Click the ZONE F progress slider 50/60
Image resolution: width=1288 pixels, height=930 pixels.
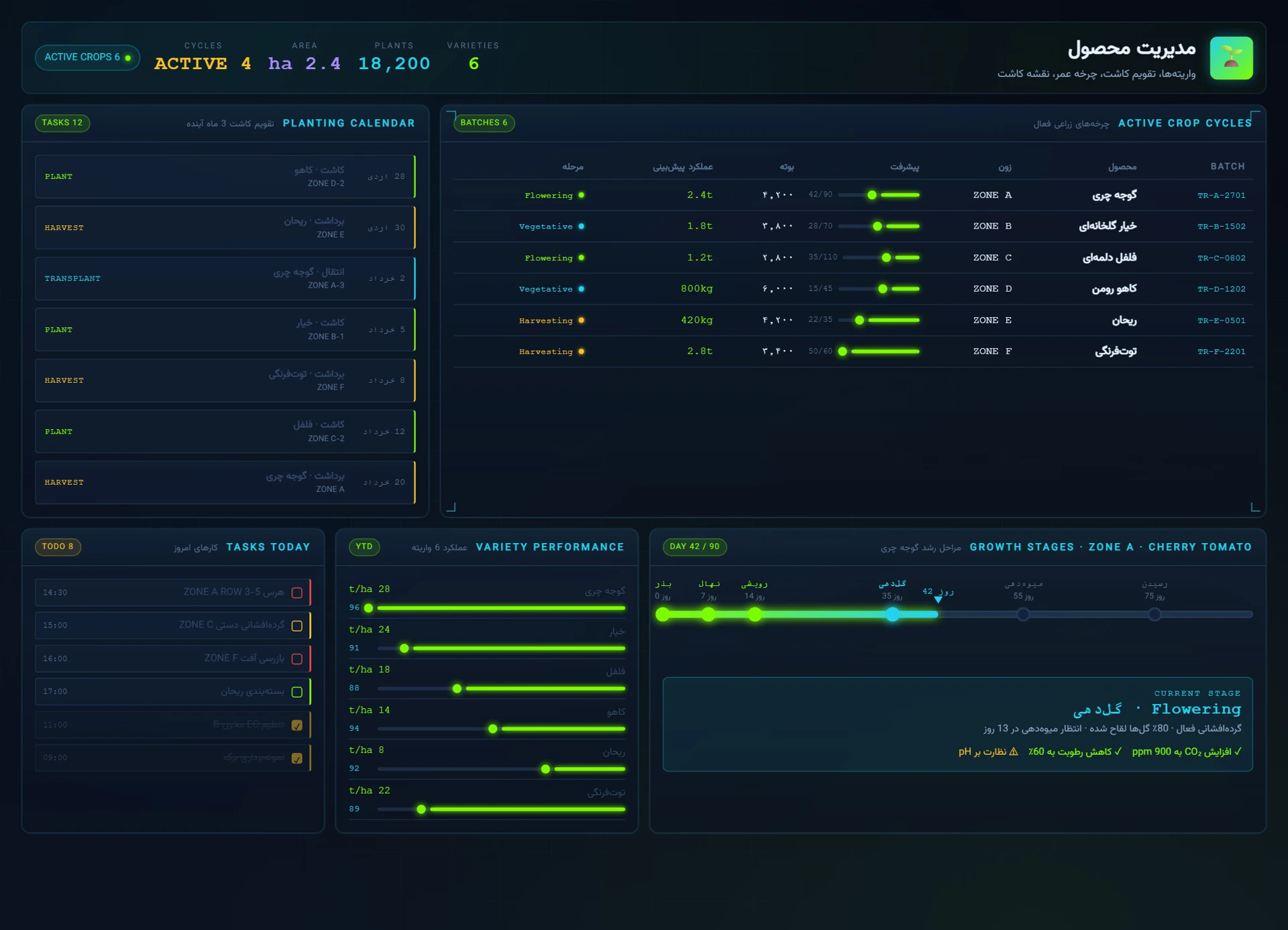click(879, 351)
